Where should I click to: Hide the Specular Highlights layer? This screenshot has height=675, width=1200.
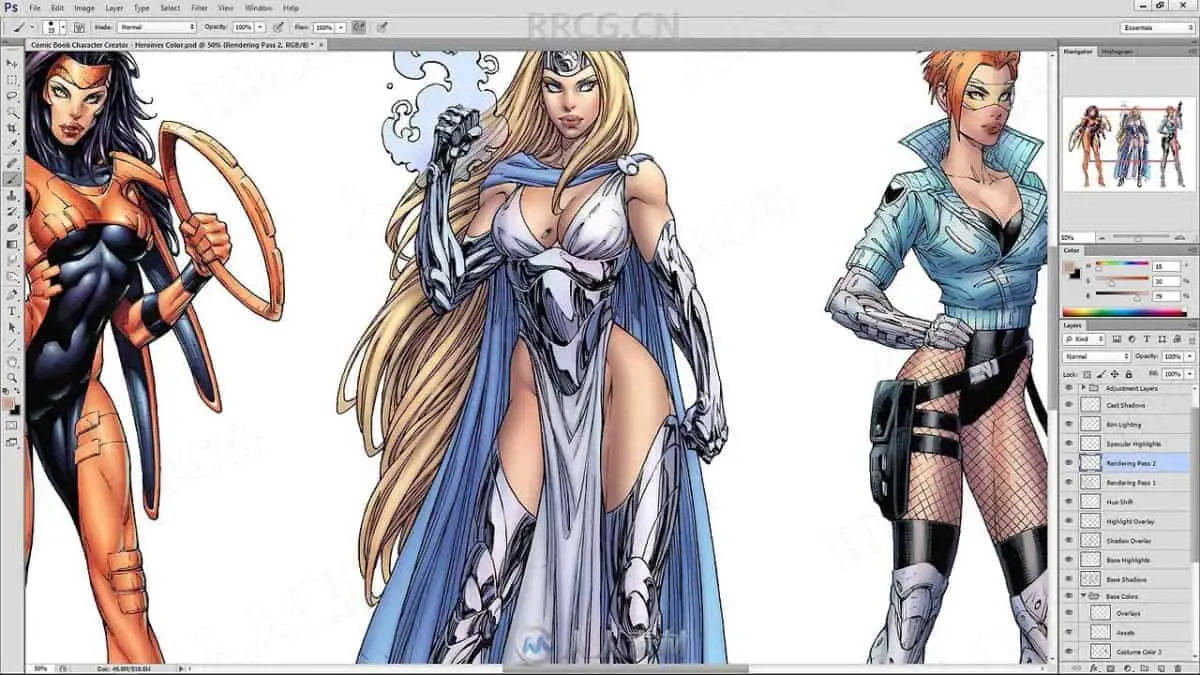pyautogui.click(x=1069, y=443)
